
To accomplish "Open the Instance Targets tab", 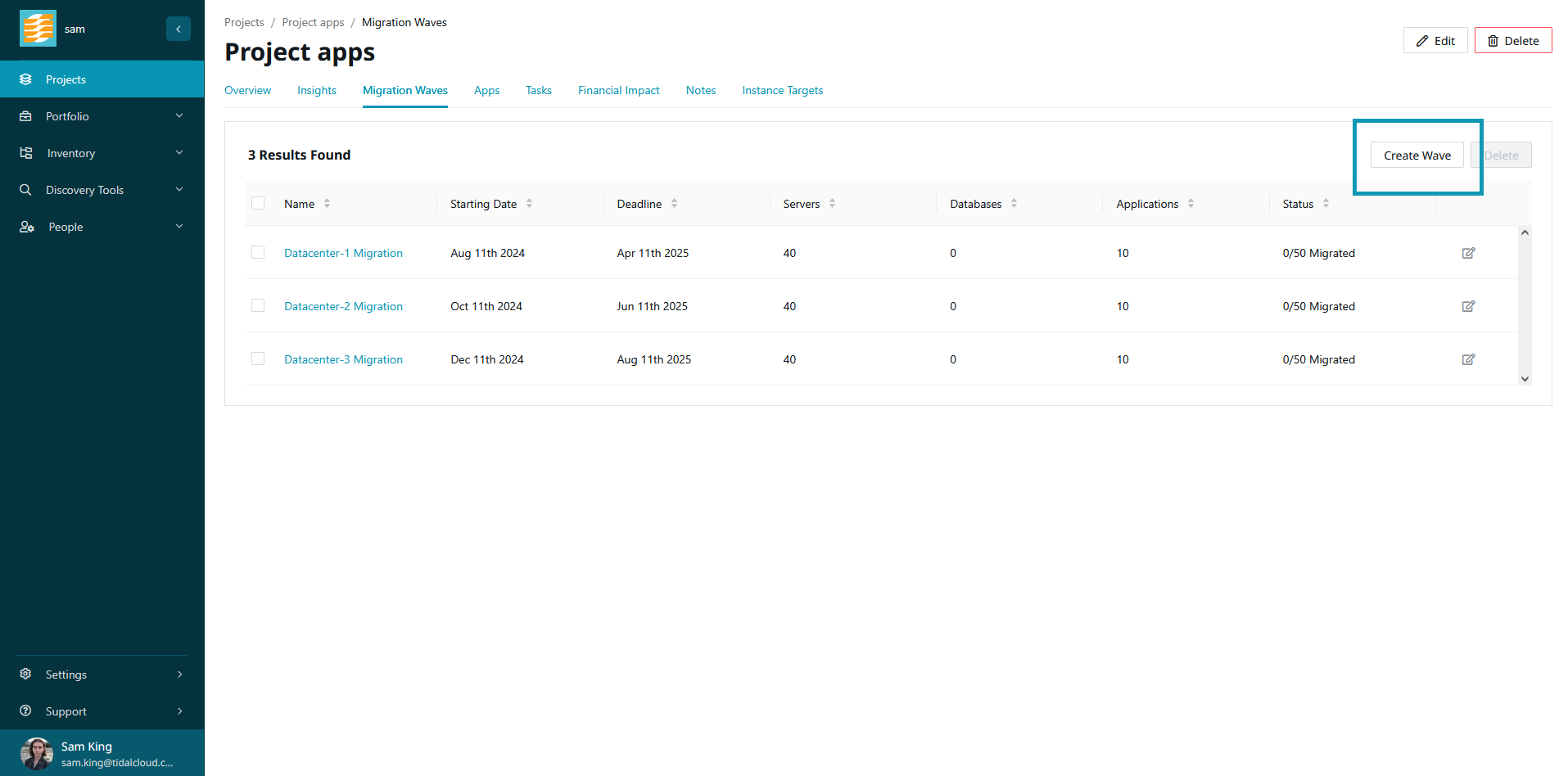I will click(x=782, y=90).
